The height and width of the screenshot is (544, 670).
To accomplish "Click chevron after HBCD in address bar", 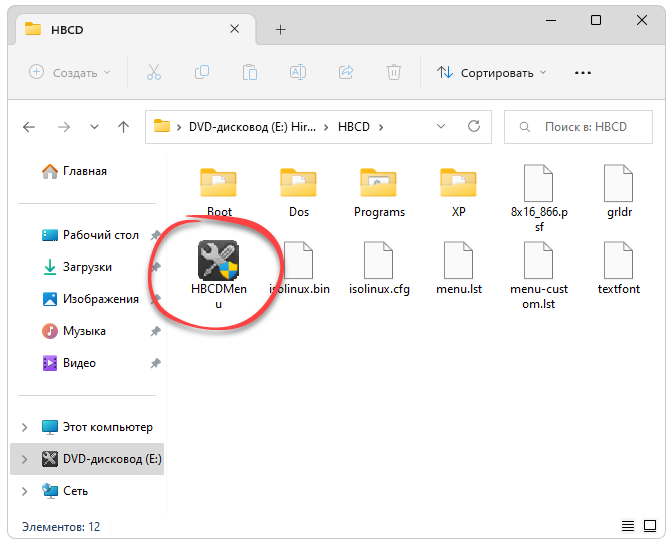I will pyautogui.click(x=381, y=127).
